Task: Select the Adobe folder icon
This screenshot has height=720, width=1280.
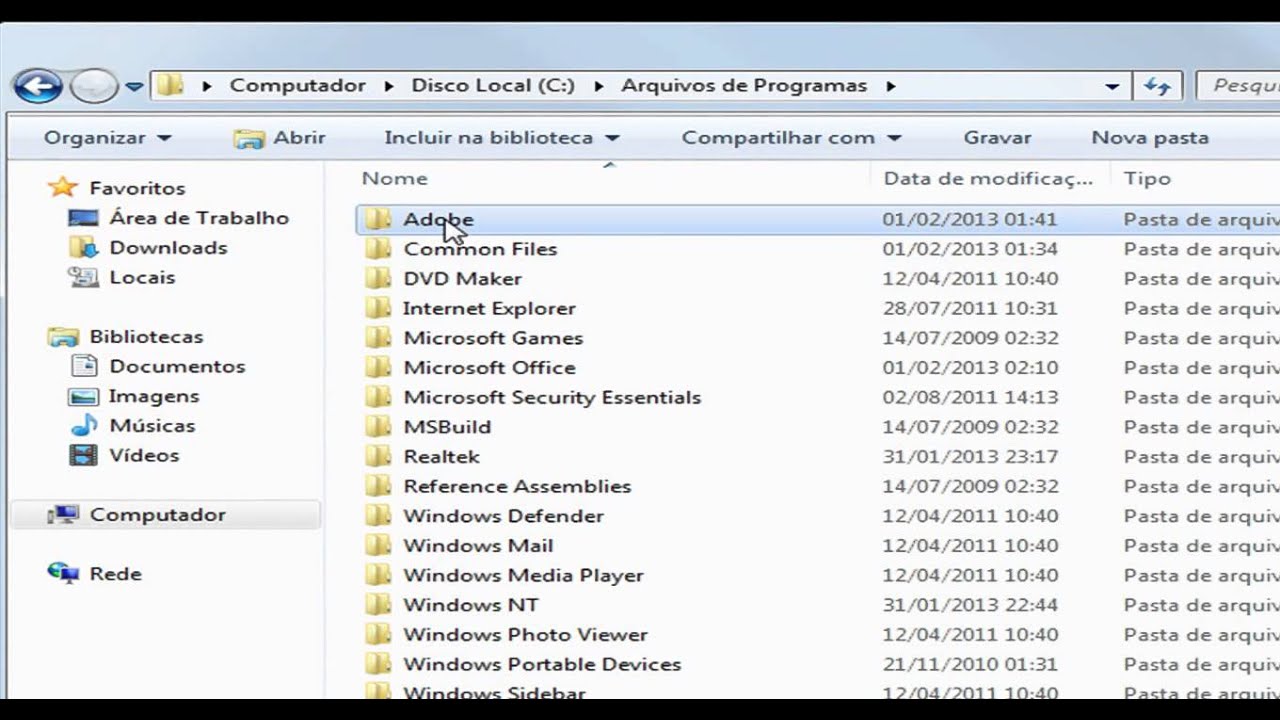Action: pyautogui.click(x=377, y=219)
